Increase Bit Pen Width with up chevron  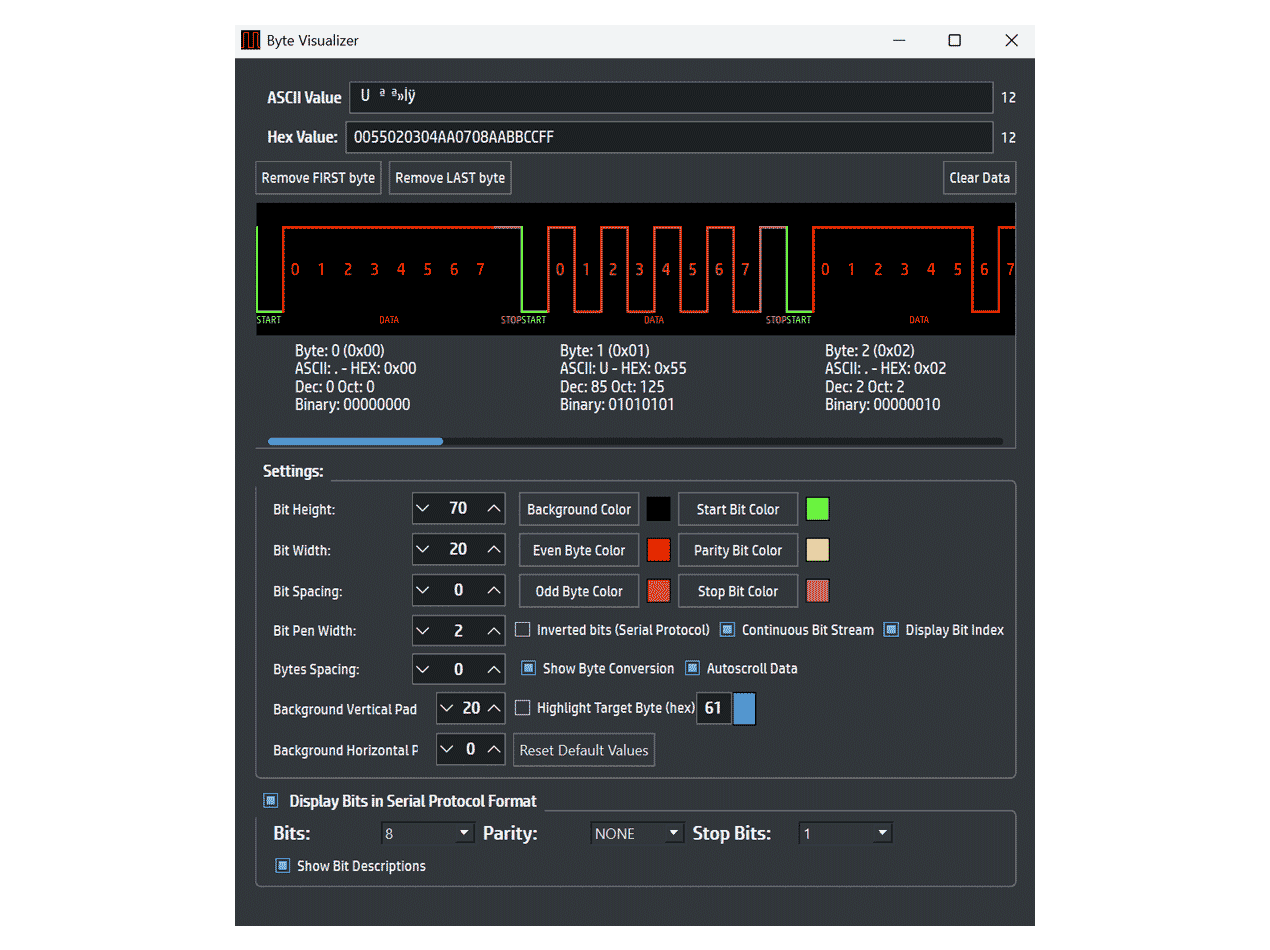(x=493, y=631)
